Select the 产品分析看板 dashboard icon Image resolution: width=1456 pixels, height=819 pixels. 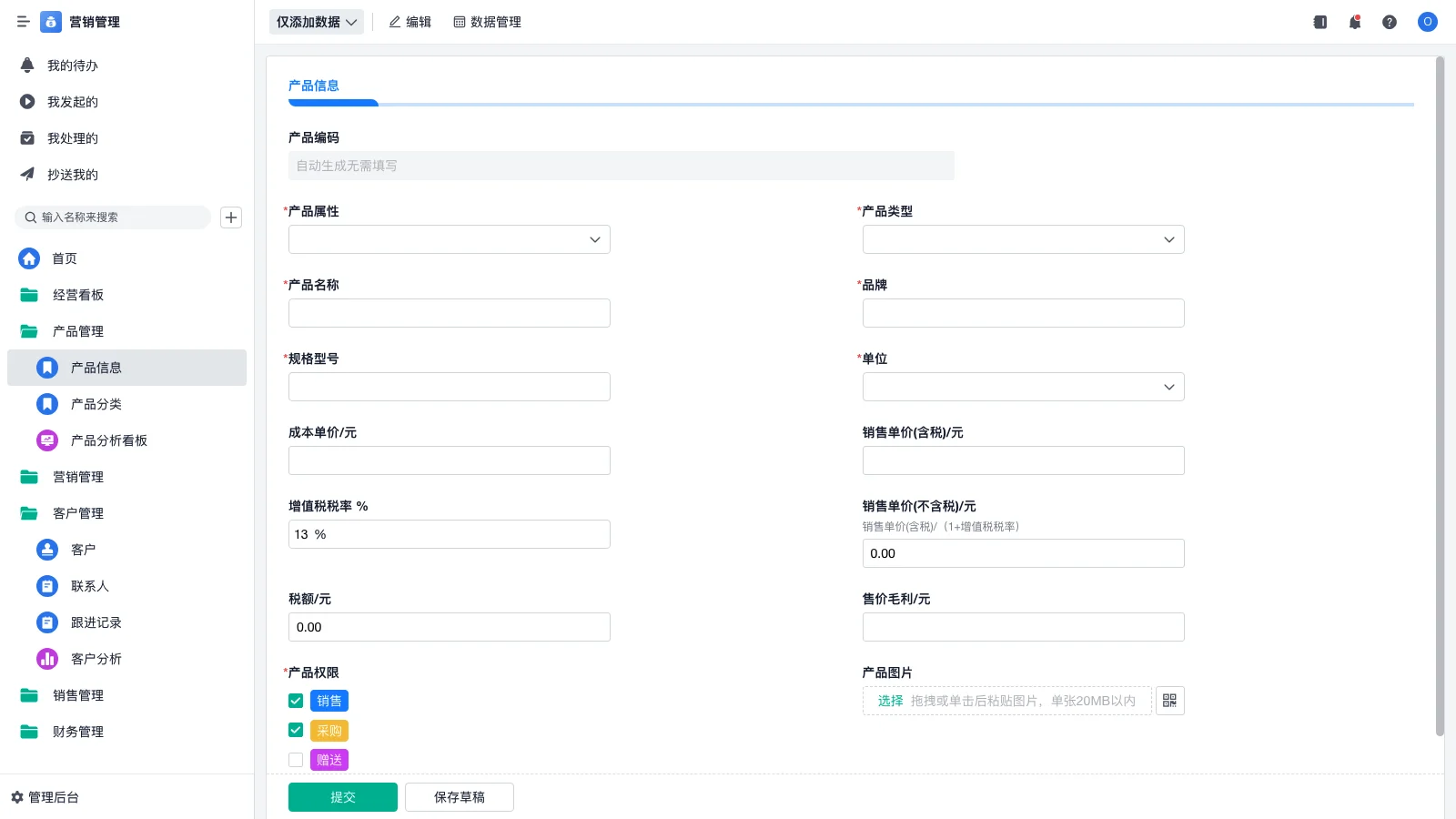click(x=46, y=440)
